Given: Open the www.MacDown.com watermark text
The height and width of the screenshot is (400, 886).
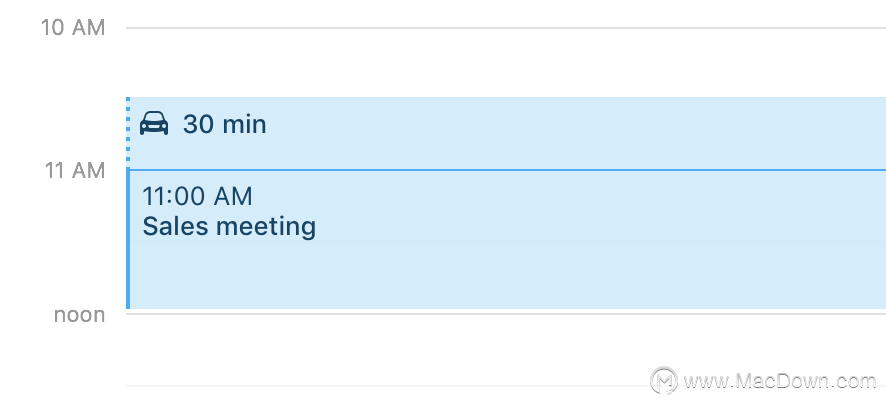Looking at the screenshot, I should 780,381.
